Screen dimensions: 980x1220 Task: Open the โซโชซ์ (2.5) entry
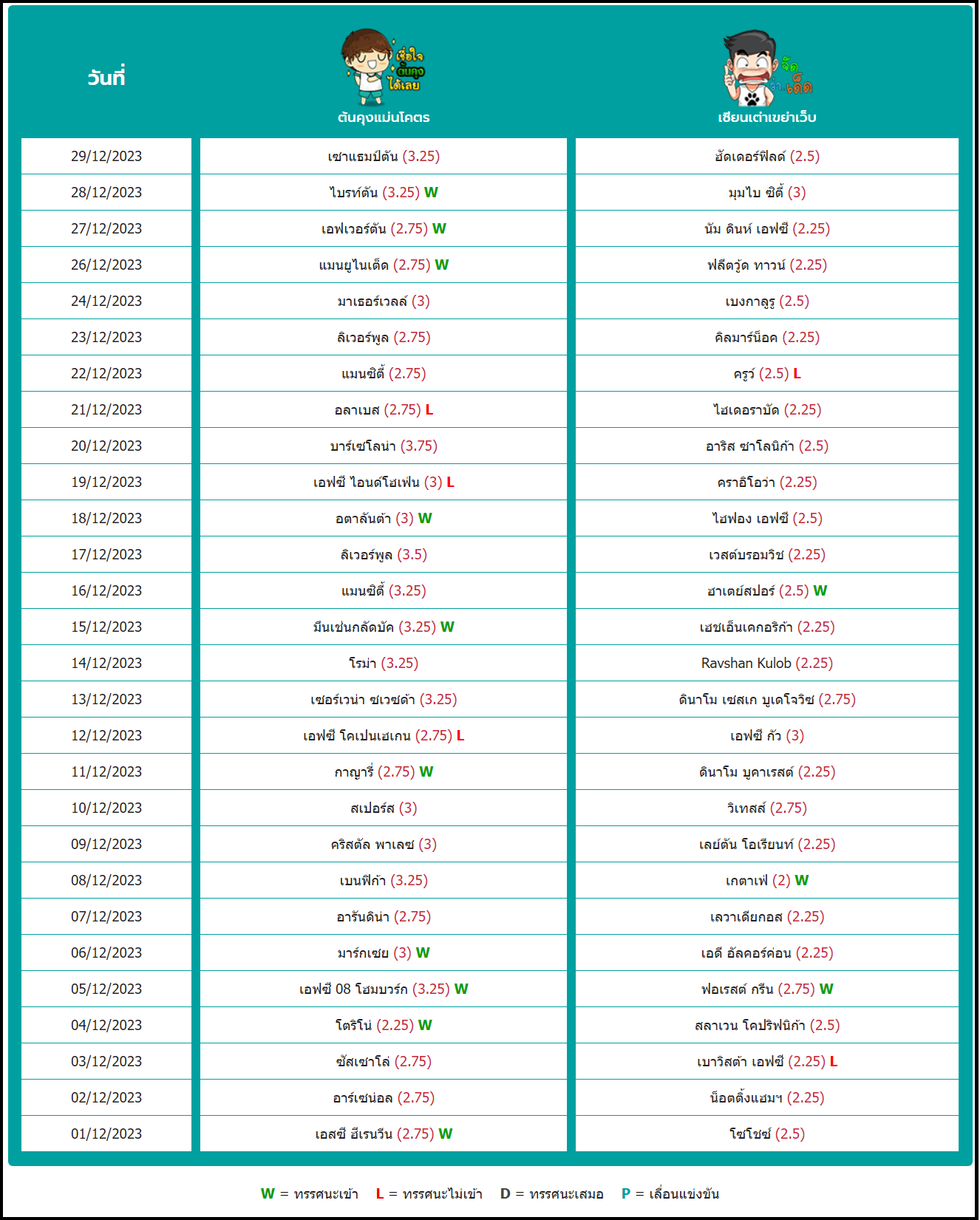(767, 1134)
